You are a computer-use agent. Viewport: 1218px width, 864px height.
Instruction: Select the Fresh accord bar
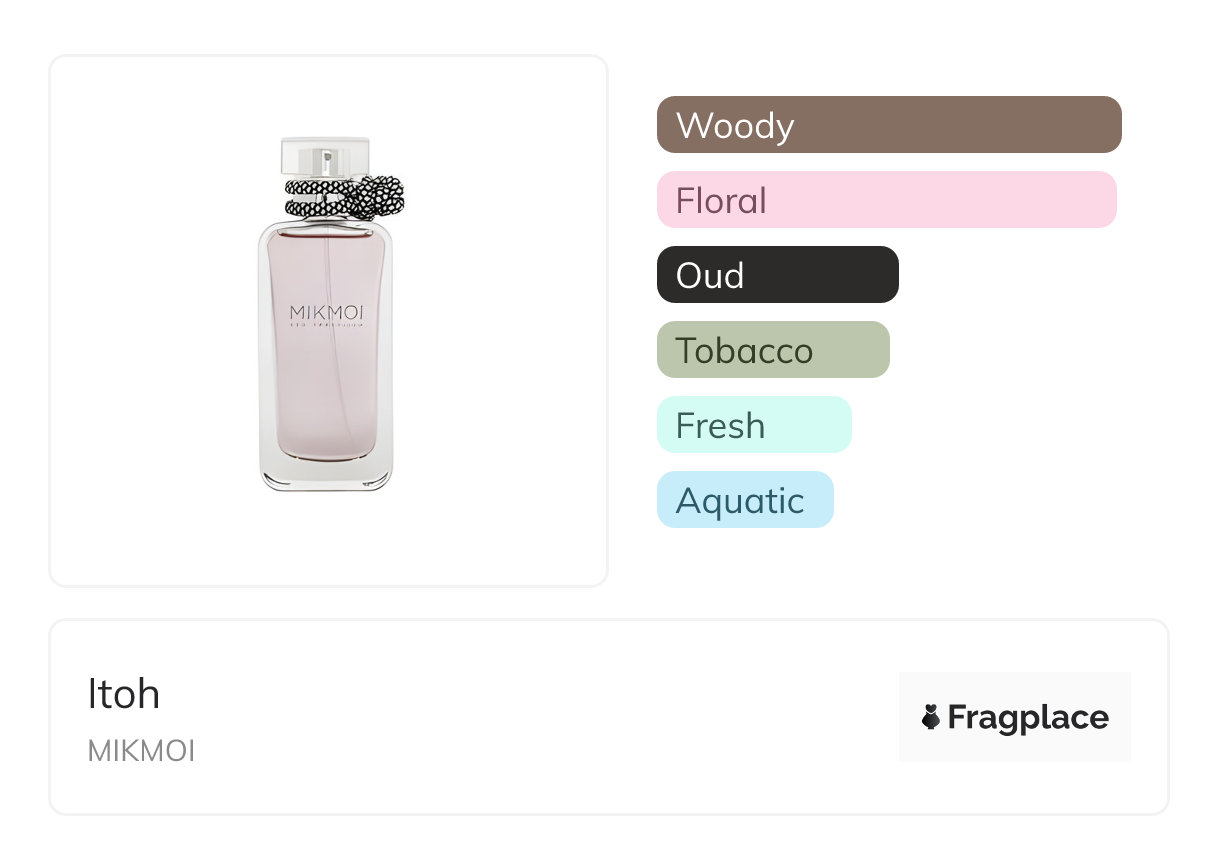coord(753,425)
